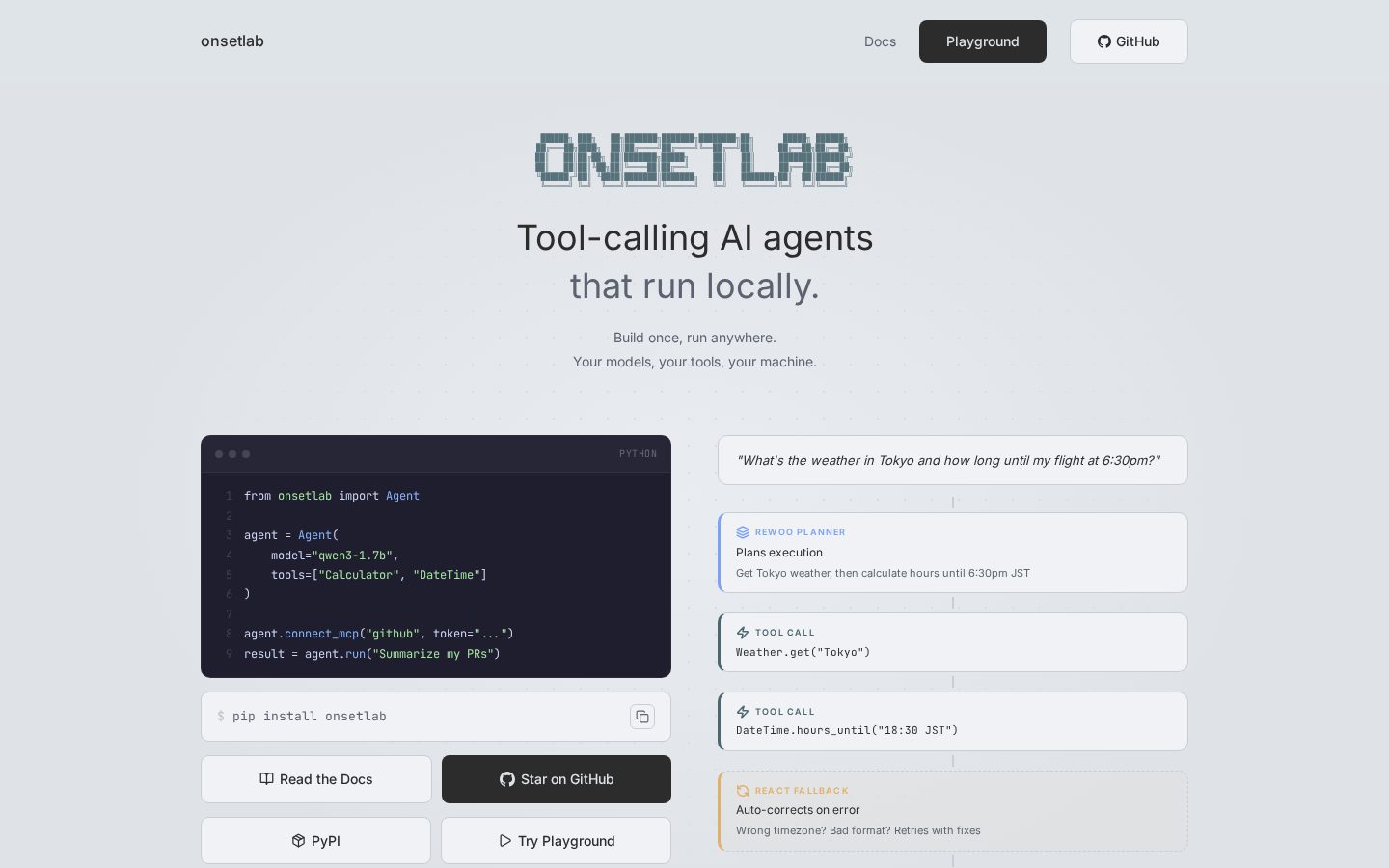Screen dimensions: 1389x868
Task: Click Auto-corrects on error text
Action: [x=798, y=810]
